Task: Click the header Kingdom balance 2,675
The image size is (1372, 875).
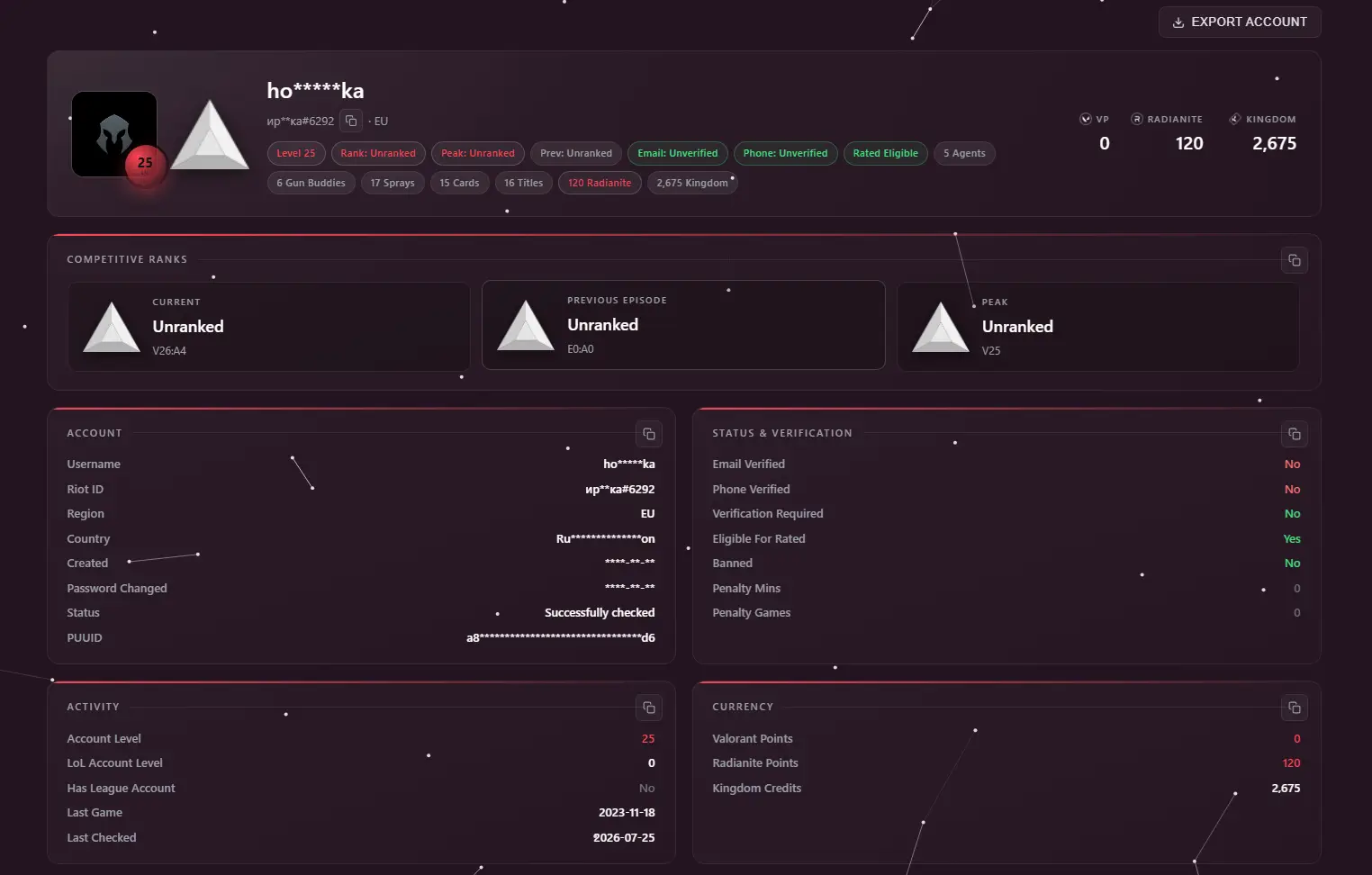Action: click(1275, 143)
